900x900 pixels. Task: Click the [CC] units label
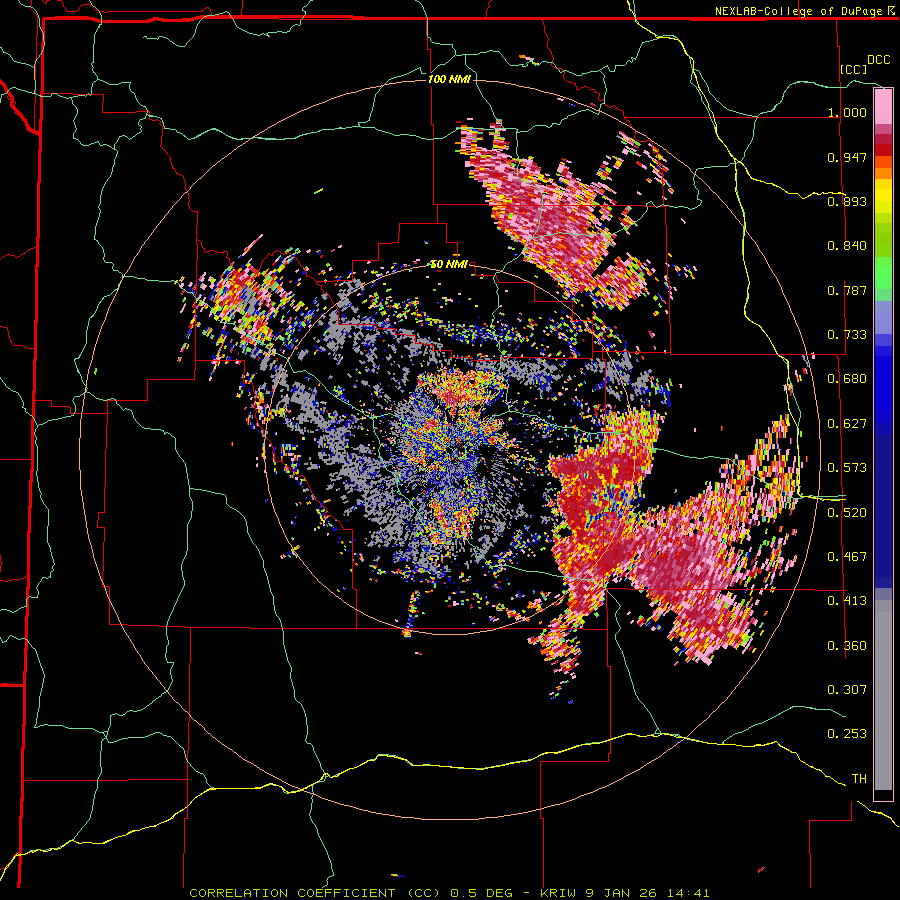click(853, 69)
